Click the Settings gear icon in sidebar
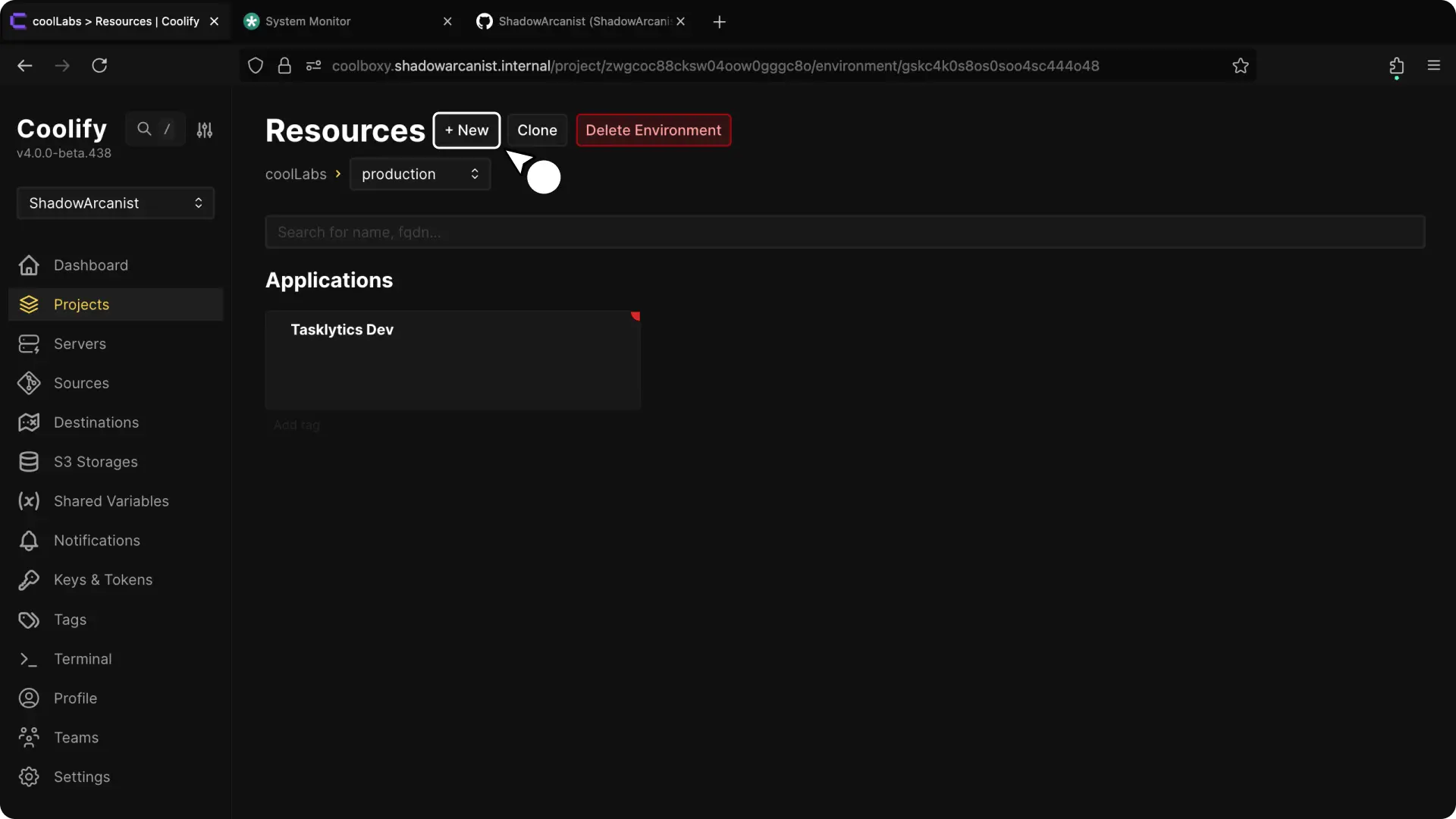 click(x=29, y=777)
